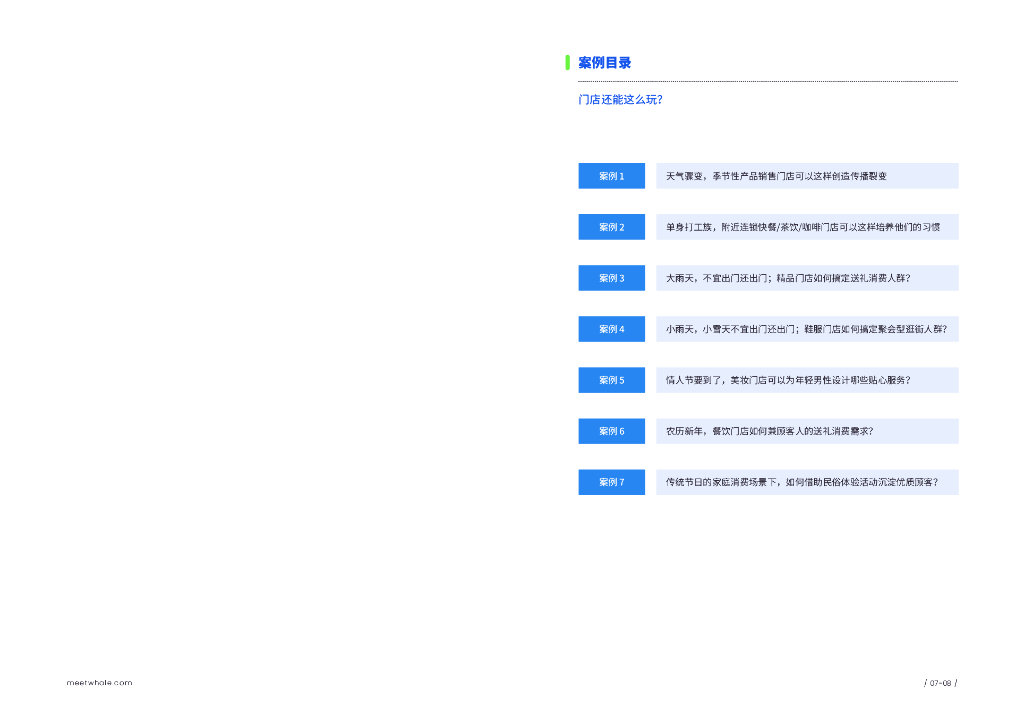Viewport: 1024px width, 723px height.
Task: Open the entry starting 小雨天，小雪天
Action: pyautogui.click(x=807, y=329)
